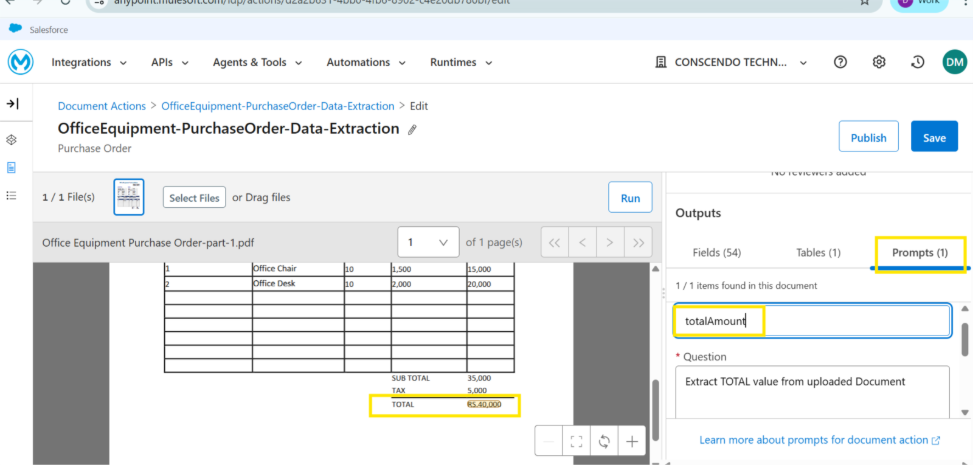Zoom in with the plus icon
The height and width of the screenshot is (465, 973).
pyautogui.click(x=632, y=441)
